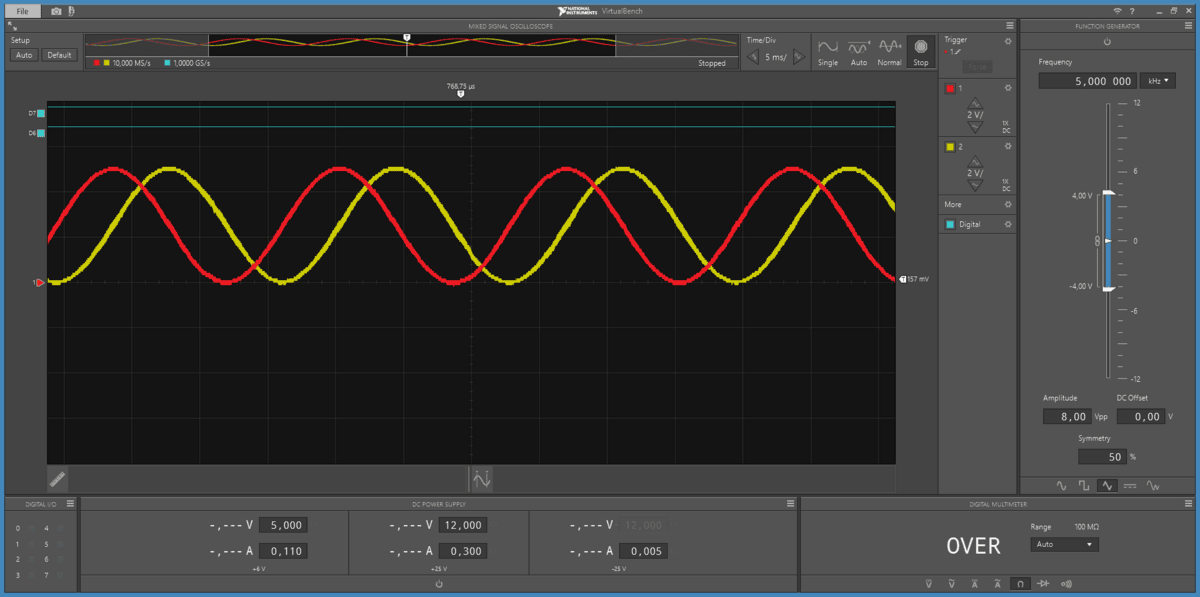1200x597 pixels.
Task: Select Auto acquisition mode
Action: [x=858, y=53]
